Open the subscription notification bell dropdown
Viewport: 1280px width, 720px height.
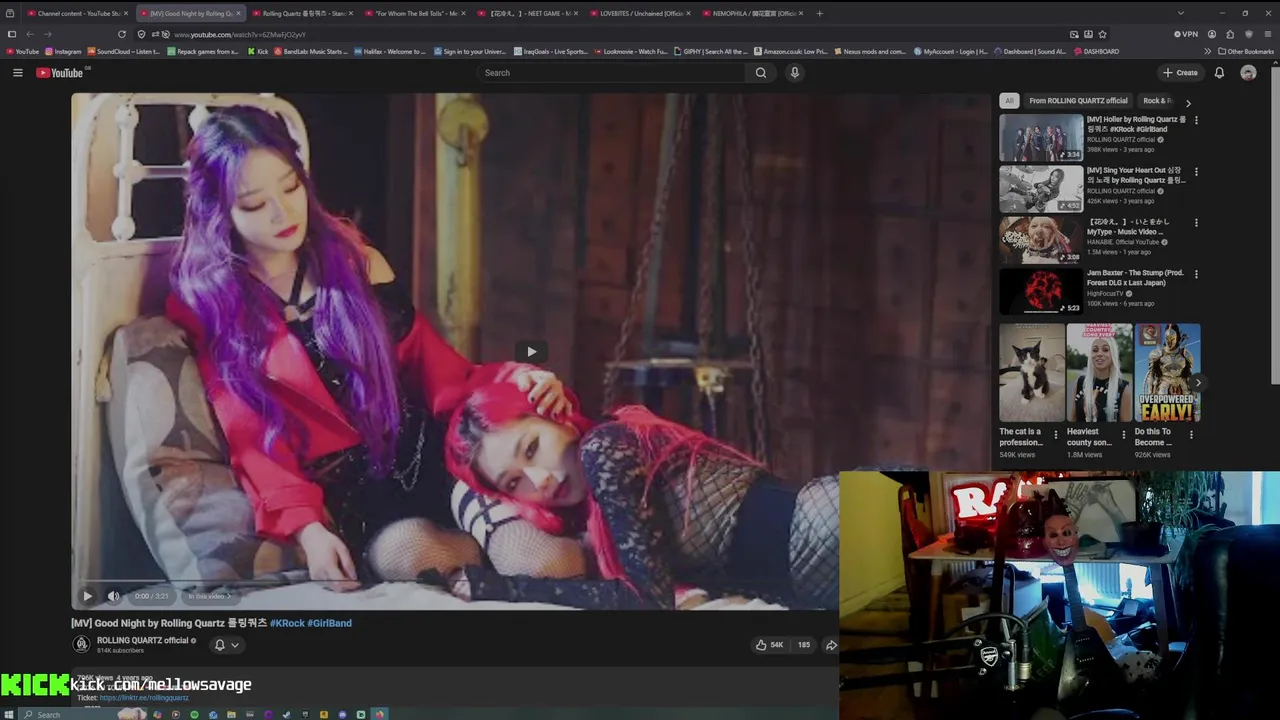point(227,645)
